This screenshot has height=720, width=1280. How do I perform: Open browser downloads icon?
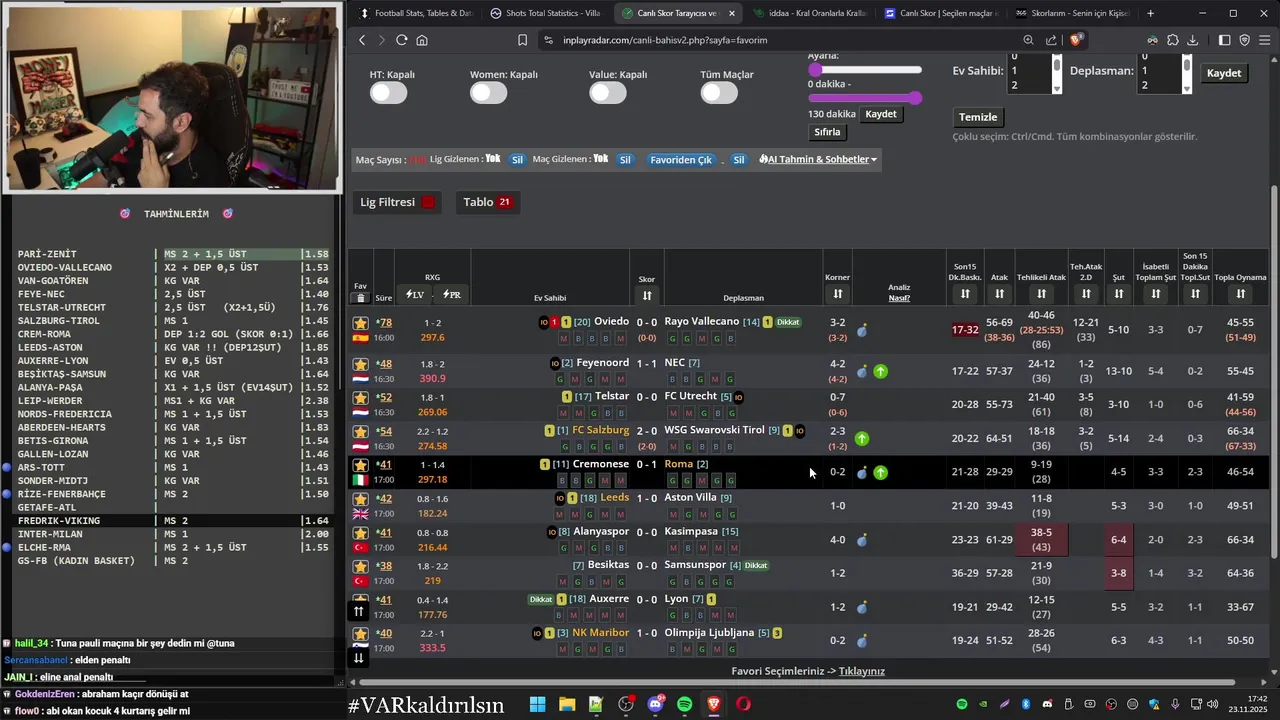click(1195, 40)
